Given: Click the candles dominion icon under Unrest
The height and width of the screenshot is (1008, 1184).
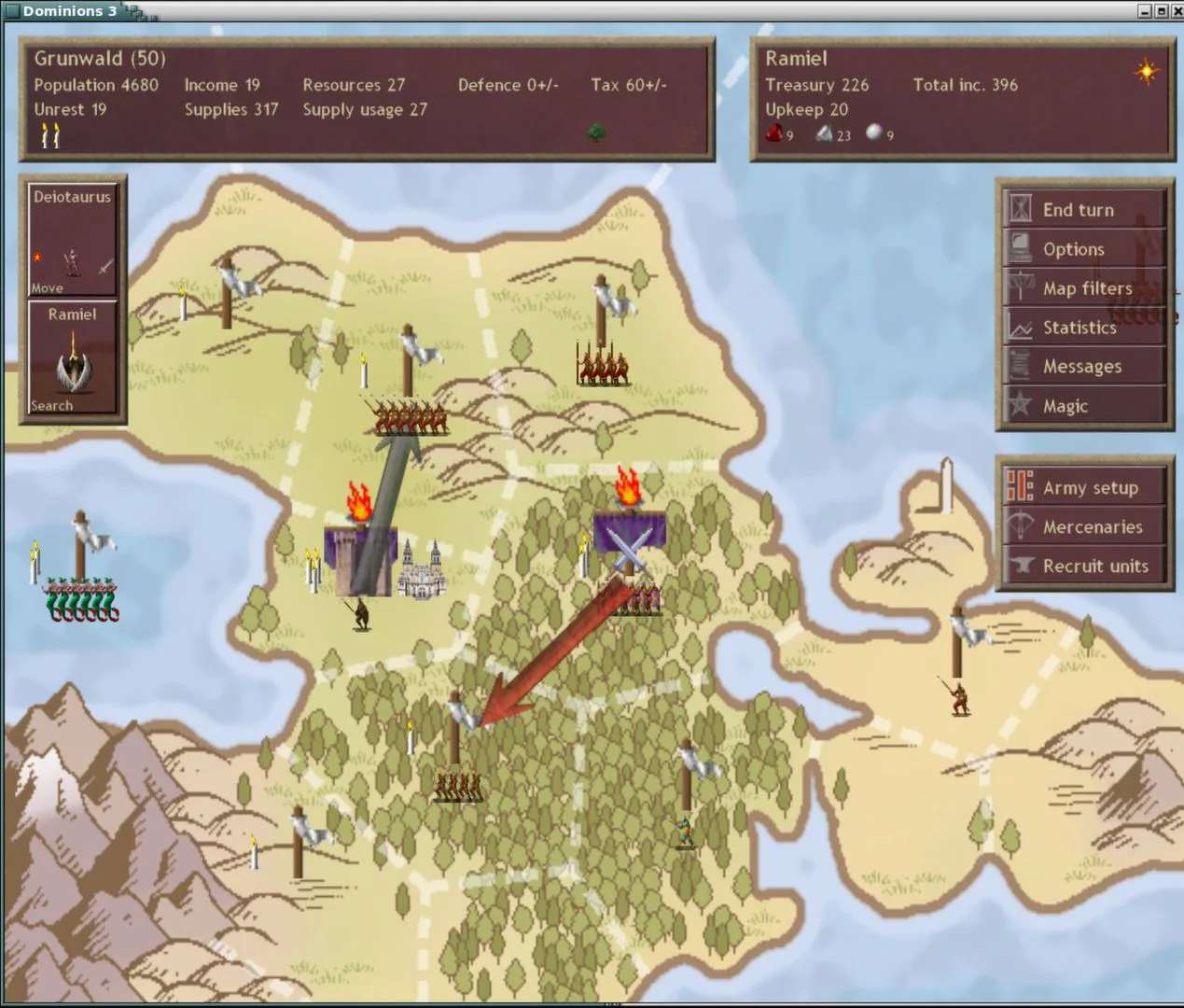Looking at the screenshot, I should pyautogui.click(x=50, y=136).
